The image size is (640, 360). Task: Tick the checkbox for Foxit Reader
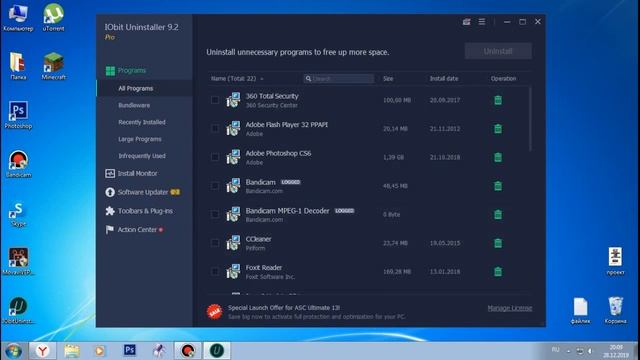point(215,271)
